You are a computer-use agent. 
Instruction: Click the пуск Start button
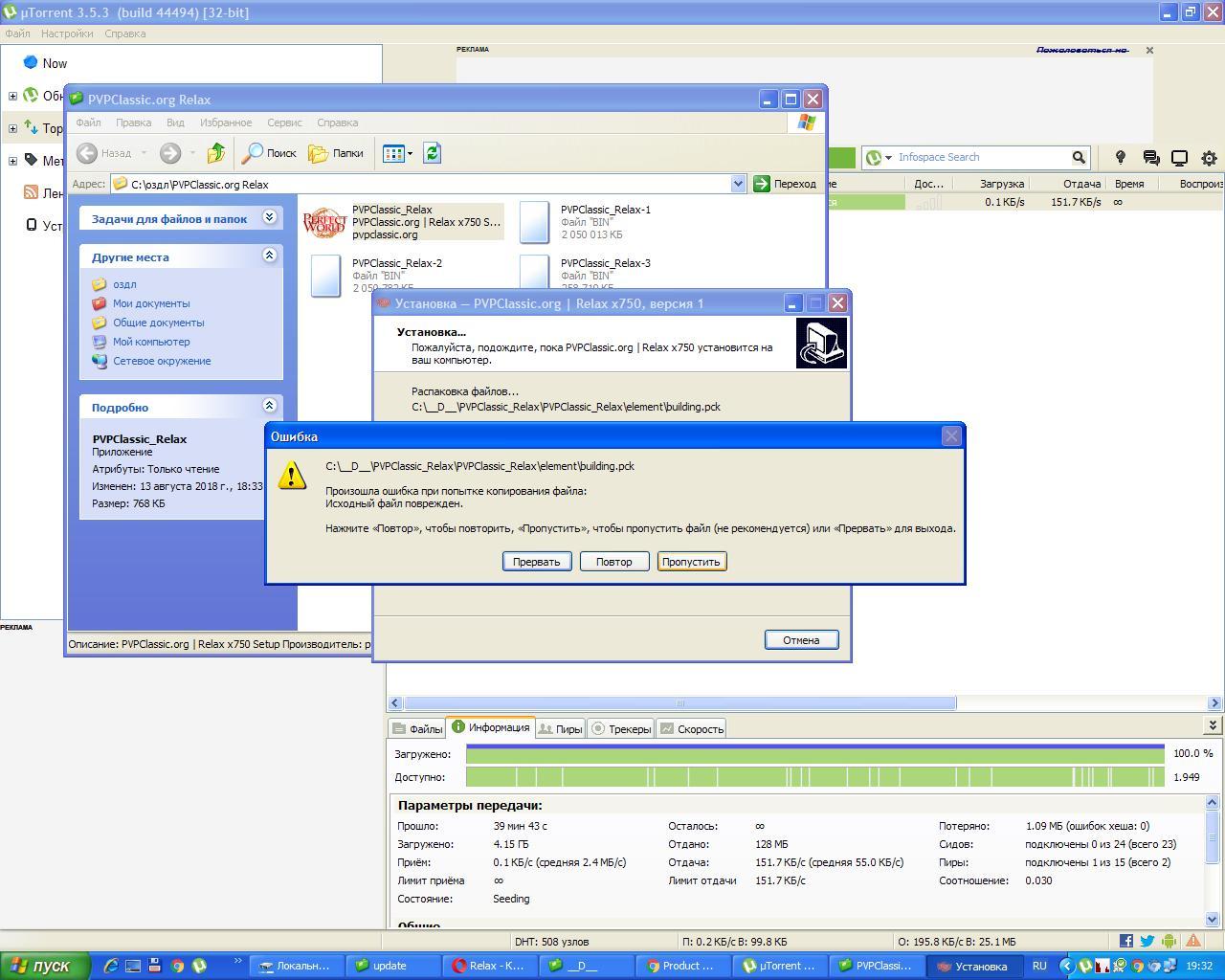tap(45, 966)
